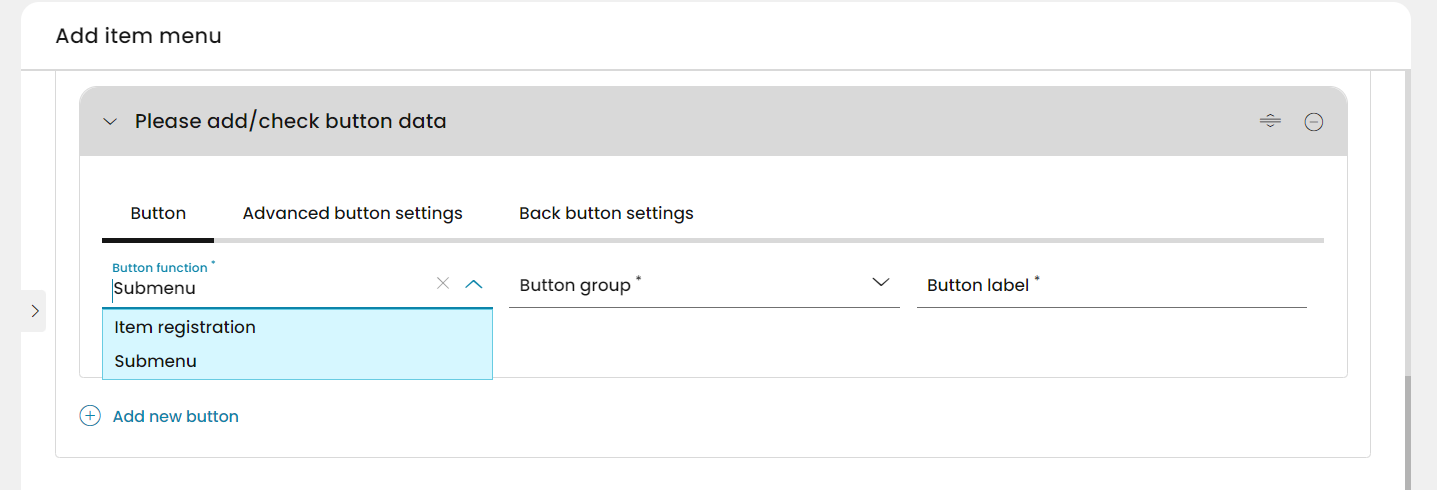Click the Add new button link
The image size is (1437, 490).
176,416
